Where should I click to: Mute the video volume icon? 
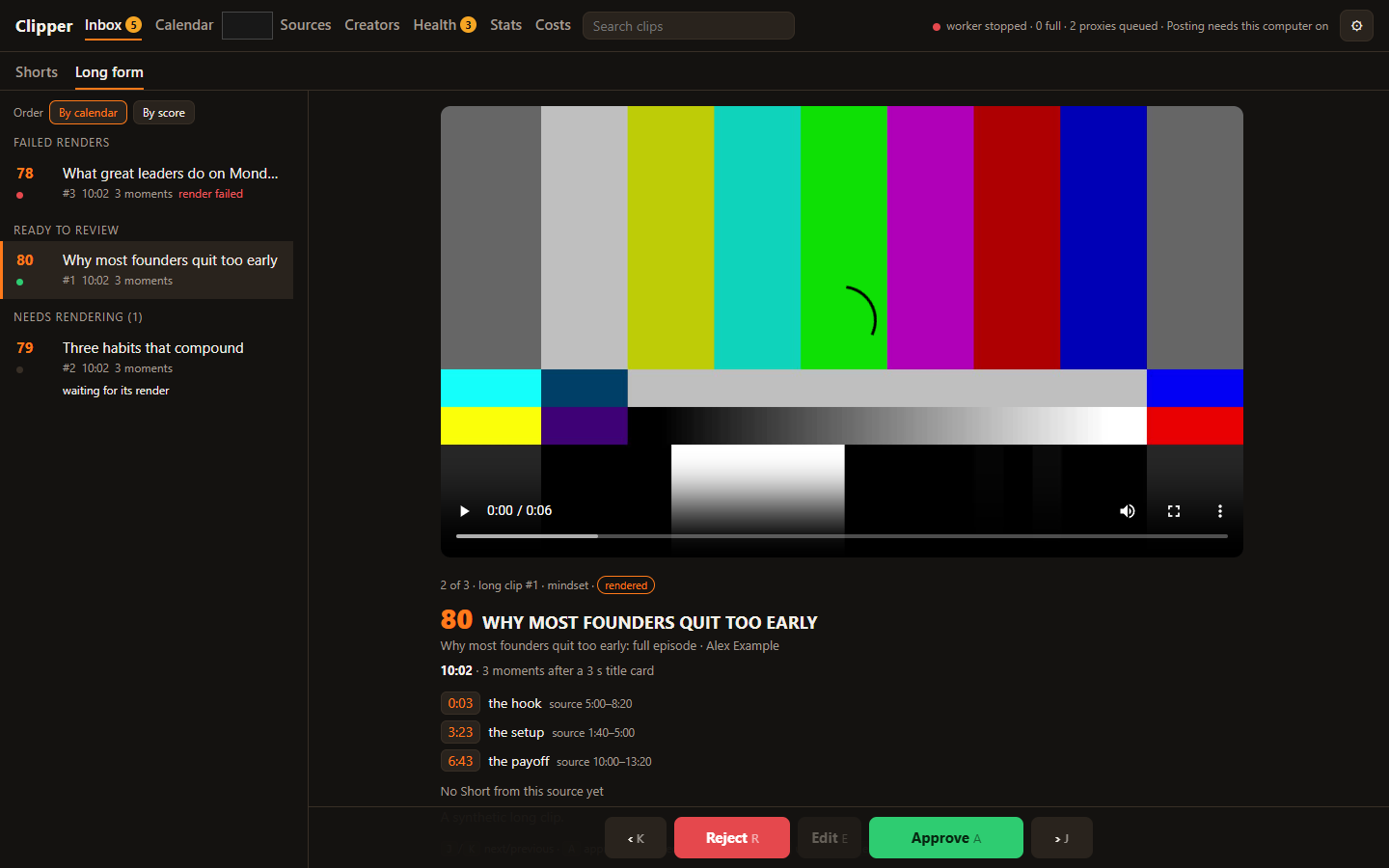pos(1127,511)
